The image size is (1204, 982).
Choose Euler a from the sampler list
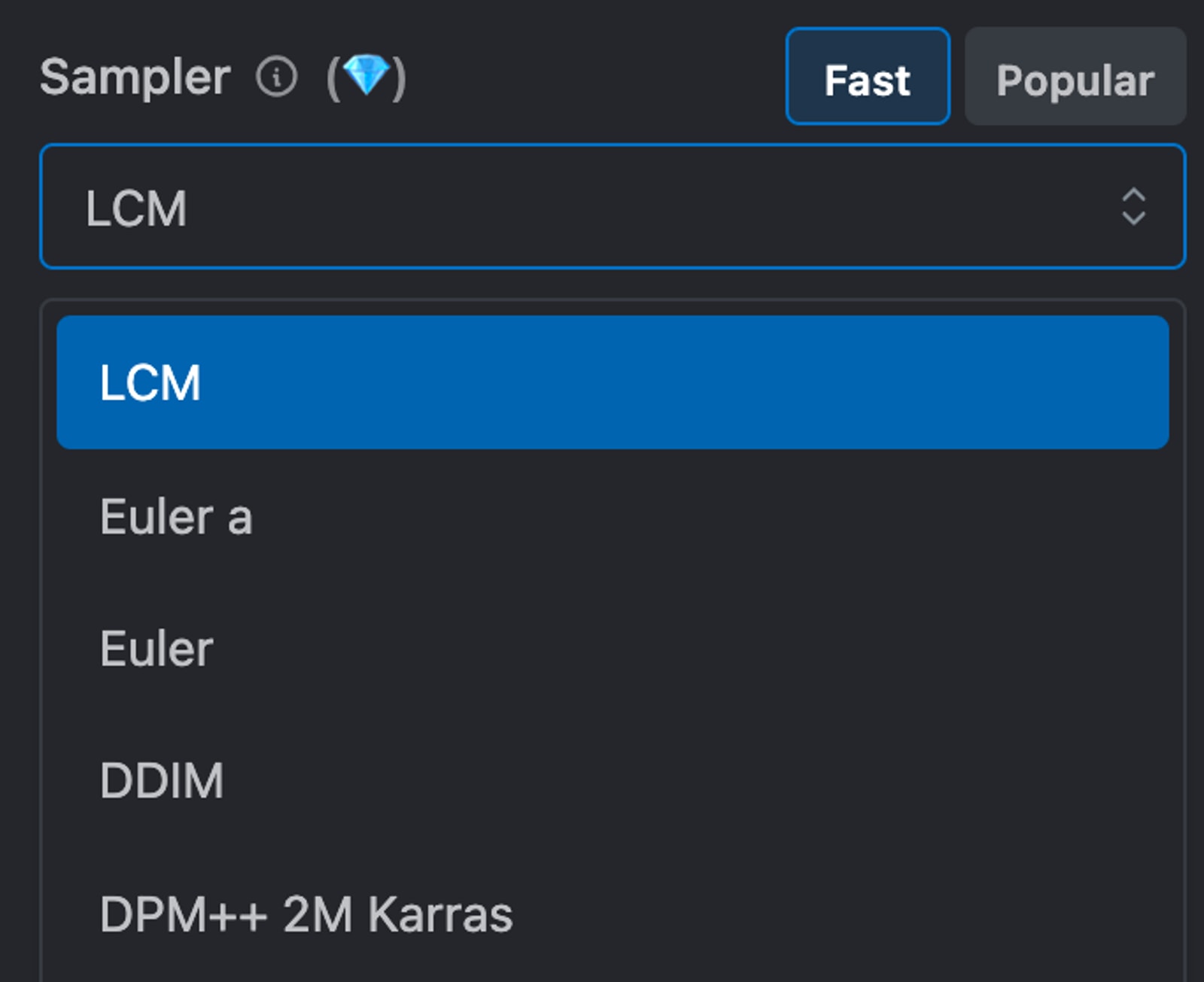pos(176,516)
